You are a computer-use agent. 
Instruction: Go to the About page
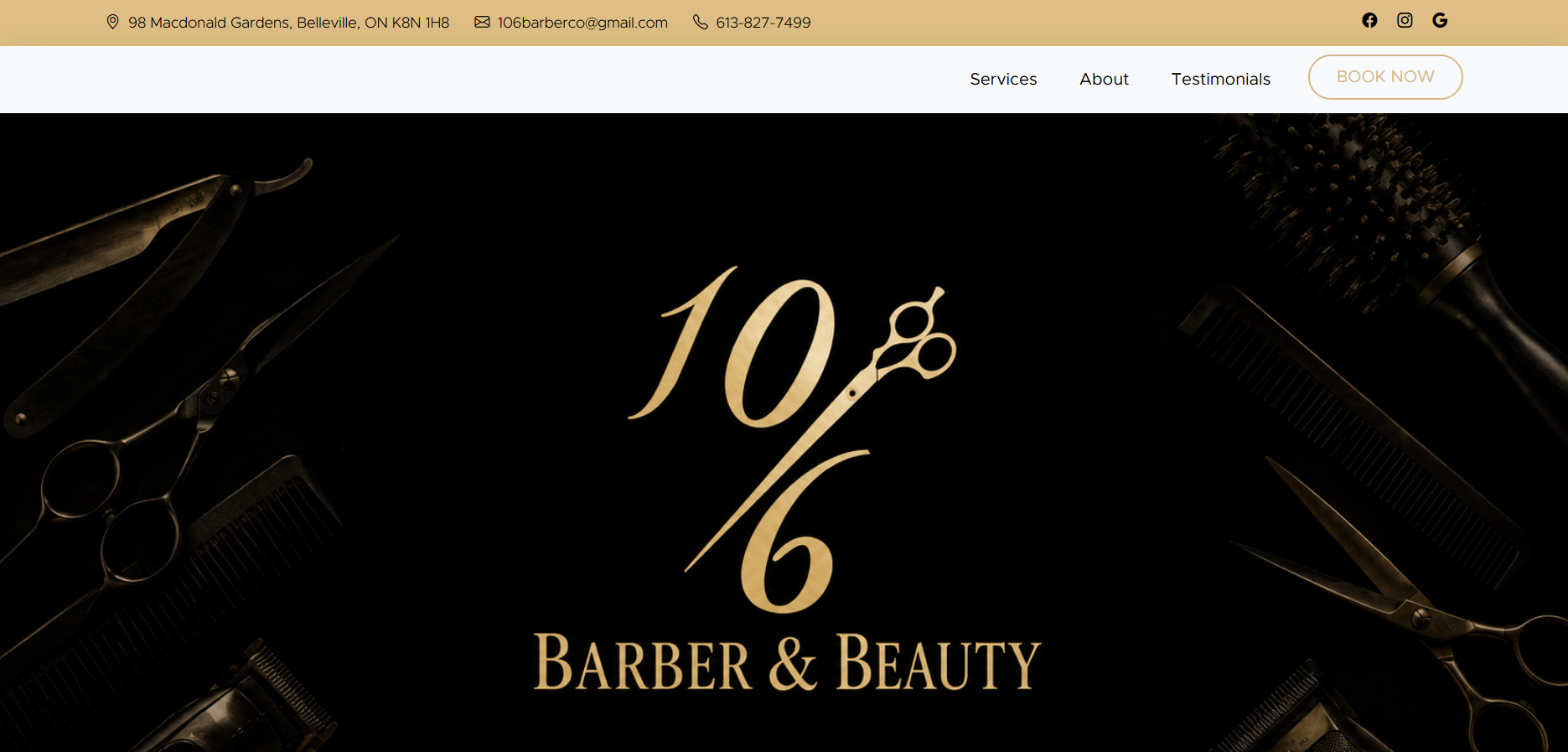tap(1104, 79)
